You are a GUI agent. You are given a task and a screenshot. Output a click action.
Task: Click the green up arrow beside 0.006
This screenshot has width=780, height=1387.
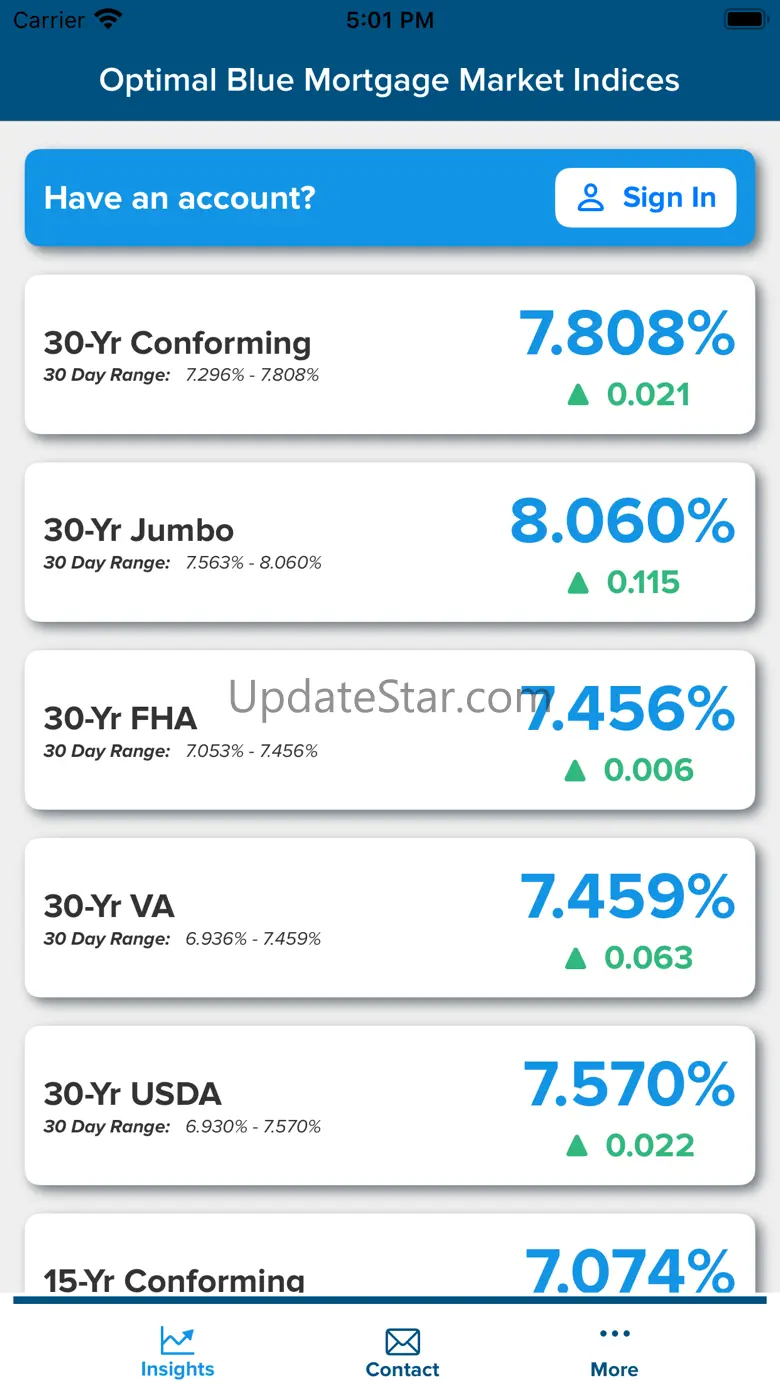[575, 770]
